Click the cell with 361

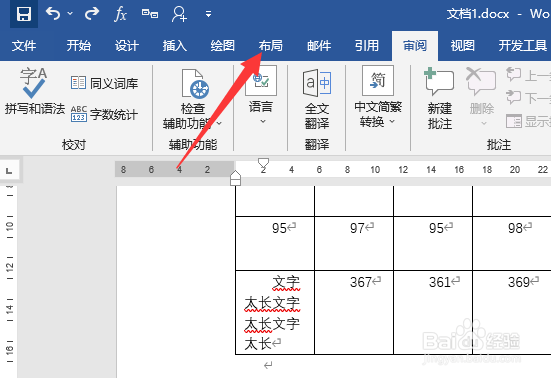433,312
